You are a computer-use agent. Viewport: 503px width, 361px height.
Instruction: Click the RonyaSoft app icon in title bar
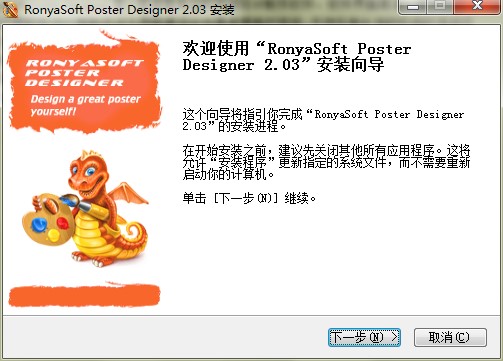click(x=10, y=9)
